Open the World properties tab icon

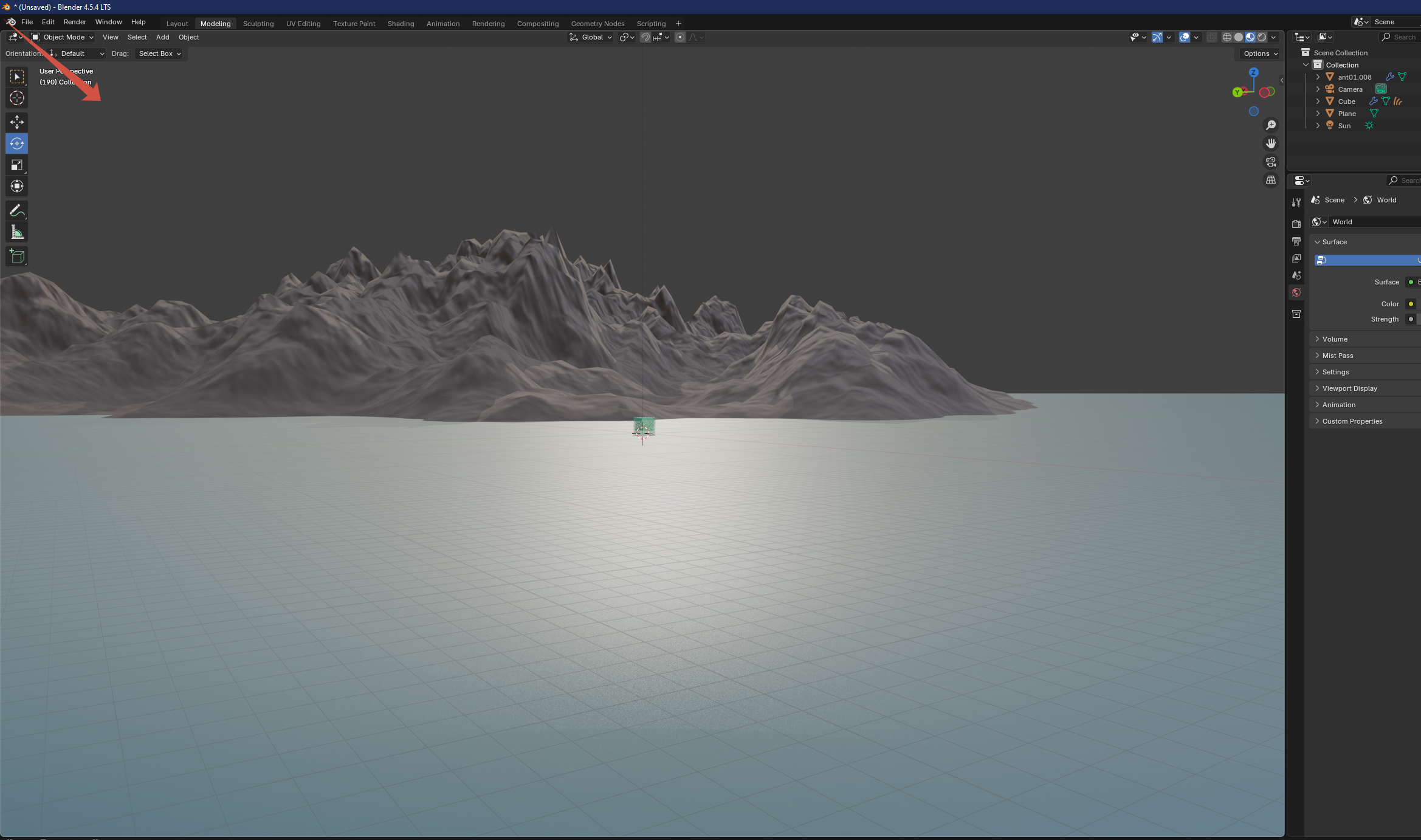tap(1296, 292)
